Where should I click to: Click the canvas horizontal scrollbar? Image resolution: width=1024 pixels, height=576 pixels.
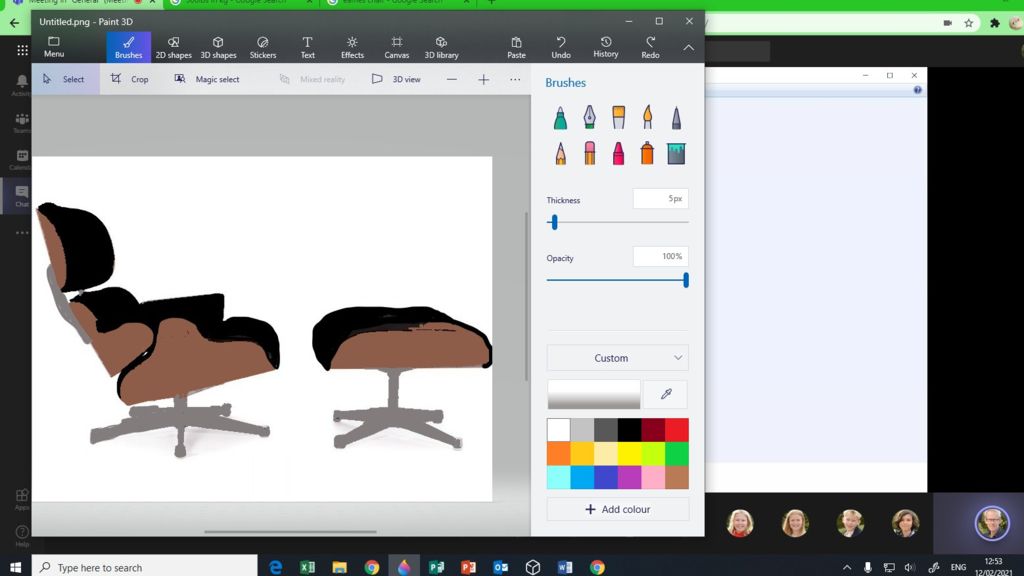click(290, 532)
